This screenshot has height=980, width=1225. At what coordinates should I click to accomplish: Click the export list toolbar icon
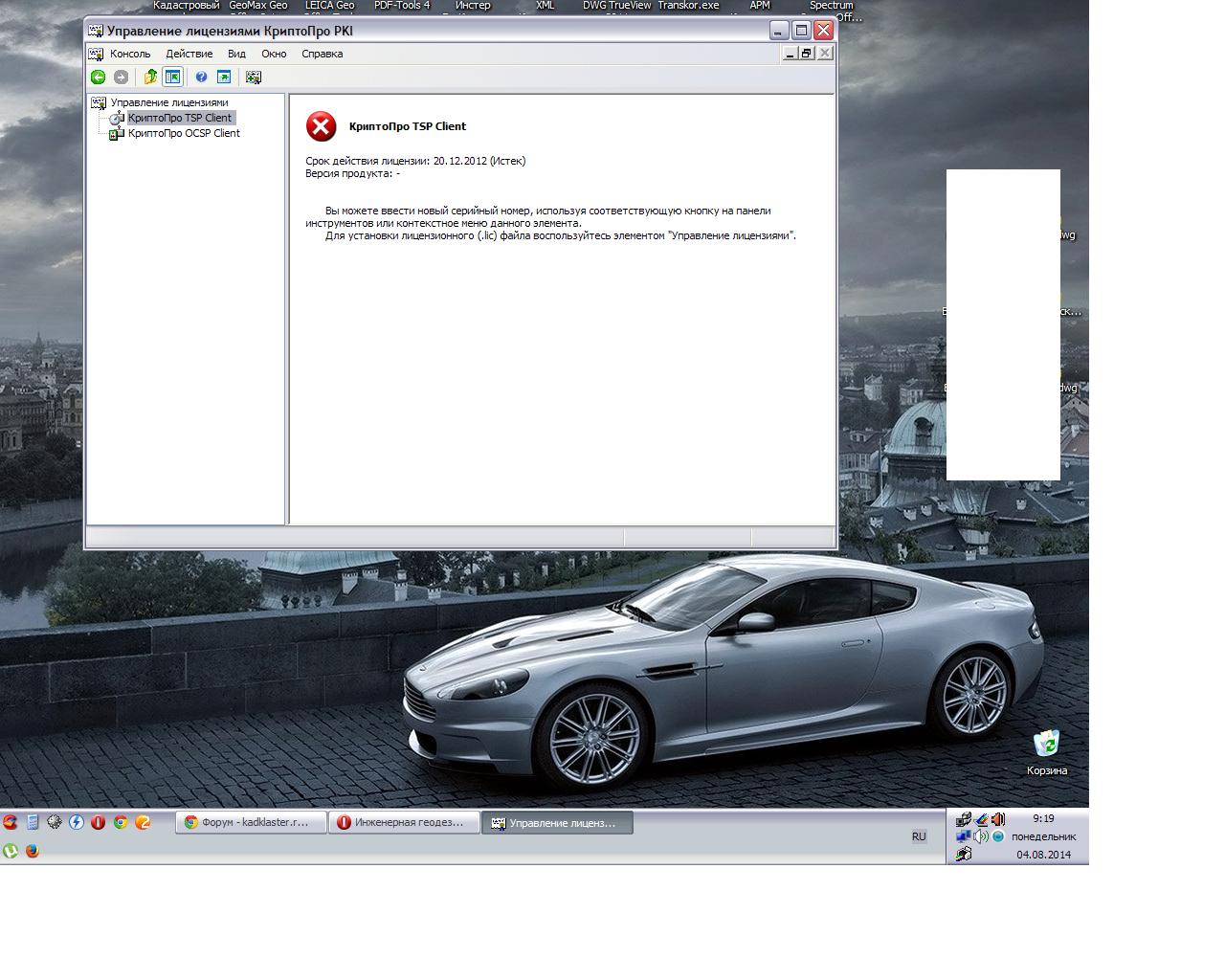(x=224, y=78)
